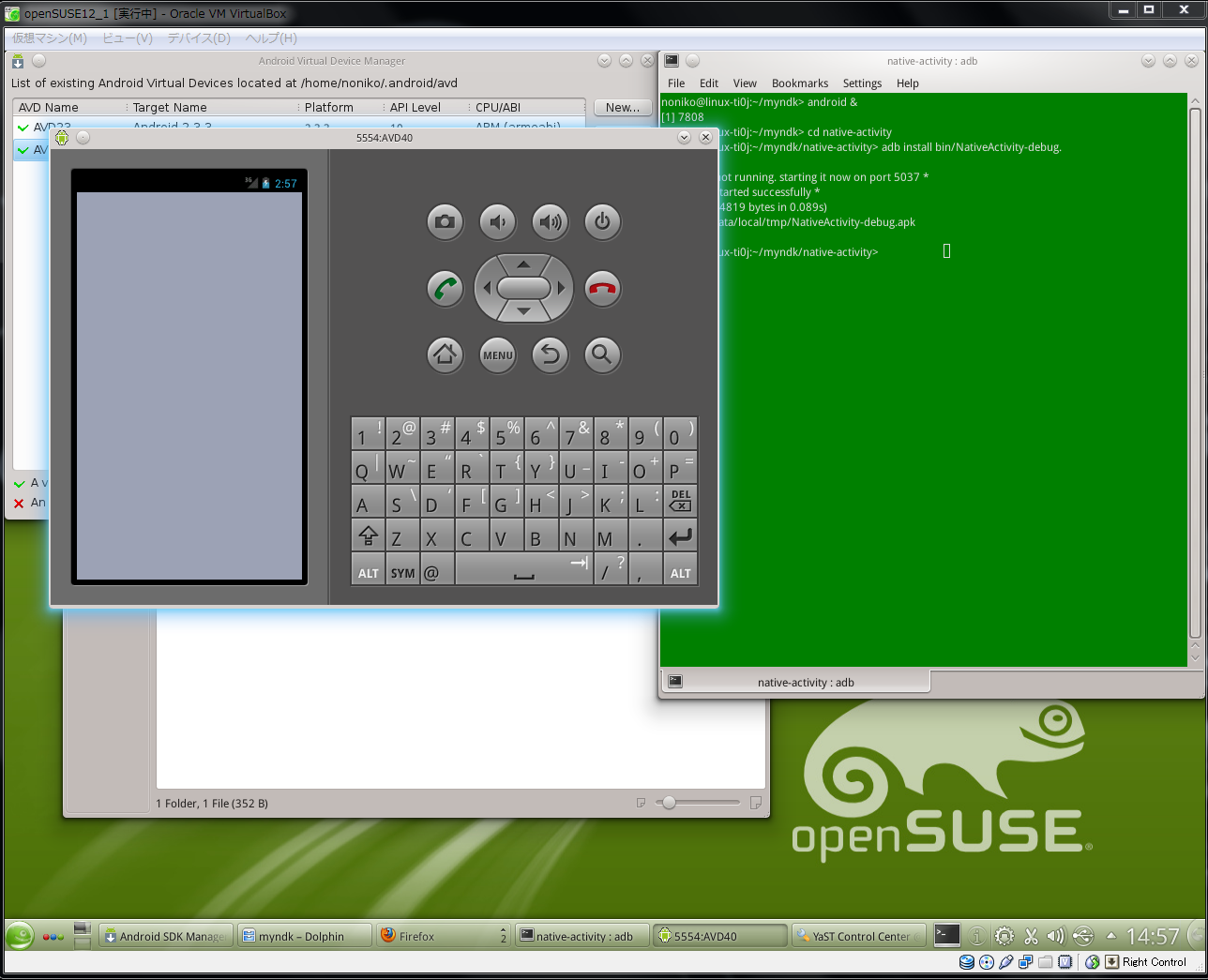Click the green call button on emulator
Screen dimensions: 1208x980
pos(445,288)
